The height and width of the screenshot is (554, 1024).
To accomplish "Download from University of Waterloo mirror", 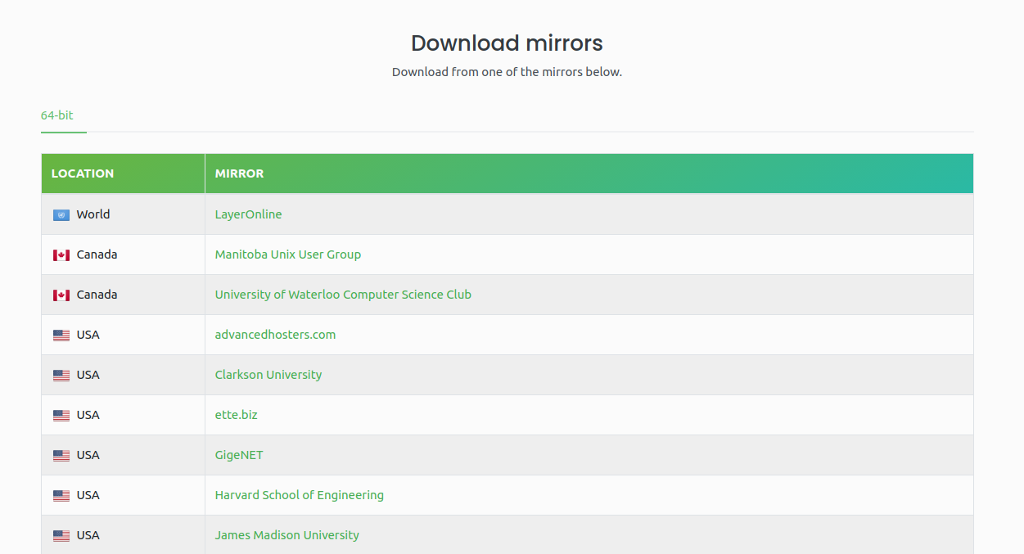I will coord(343,294).
